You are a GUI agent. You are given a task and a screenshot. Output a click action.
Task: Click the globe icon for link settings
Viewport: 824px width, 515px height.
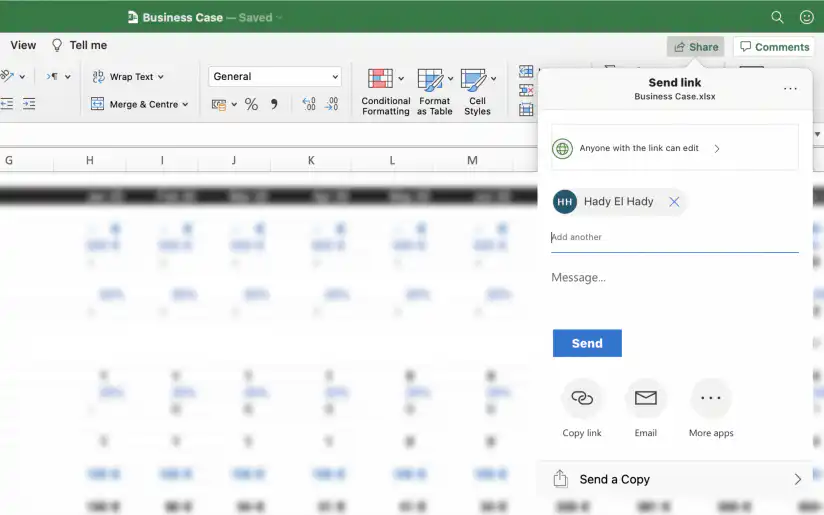pyautogui.click(x=562, y=149)
